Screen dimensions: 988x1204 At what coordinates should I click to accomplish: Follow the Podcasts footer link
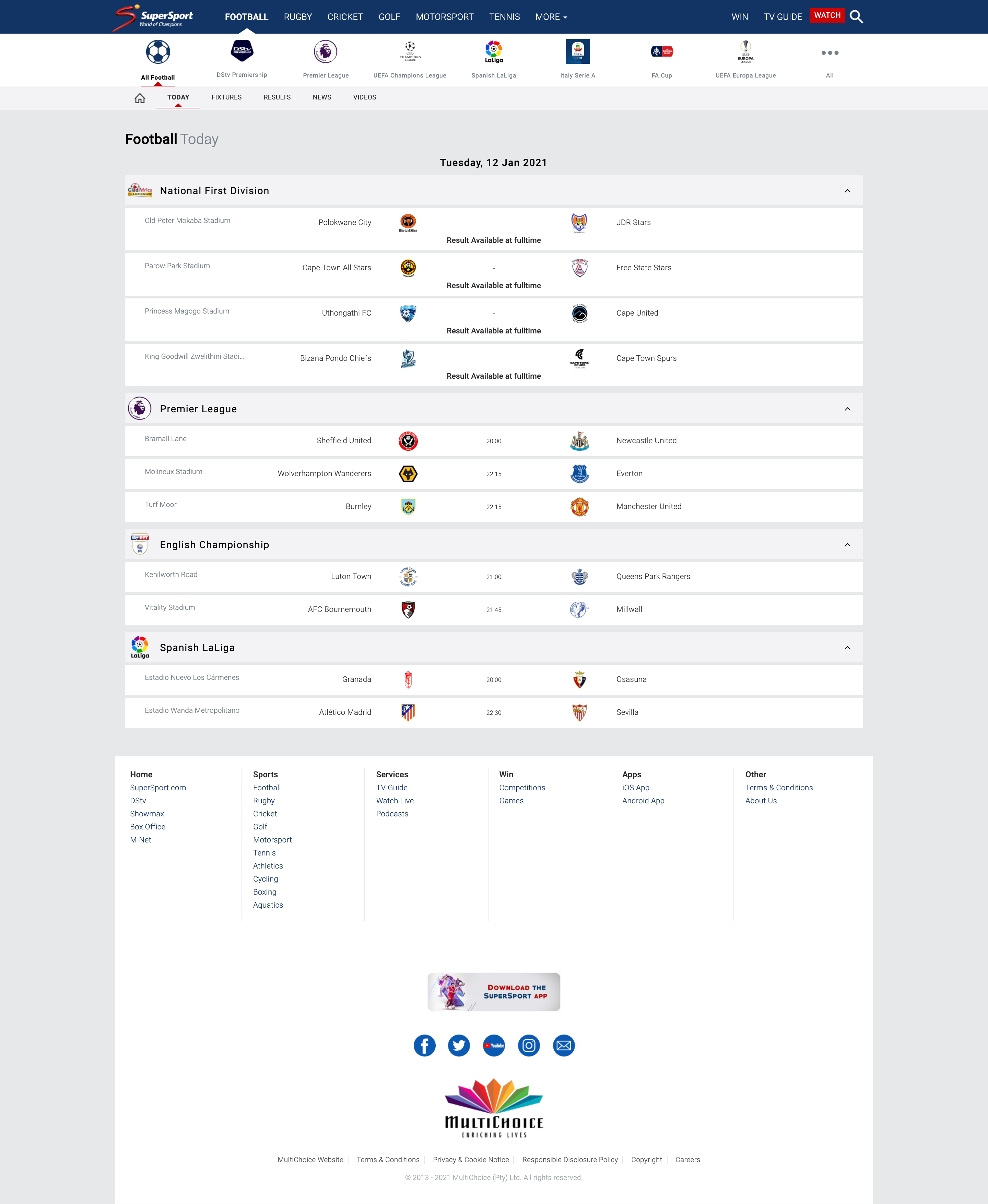pyautogui.click(x=392, y=814)
